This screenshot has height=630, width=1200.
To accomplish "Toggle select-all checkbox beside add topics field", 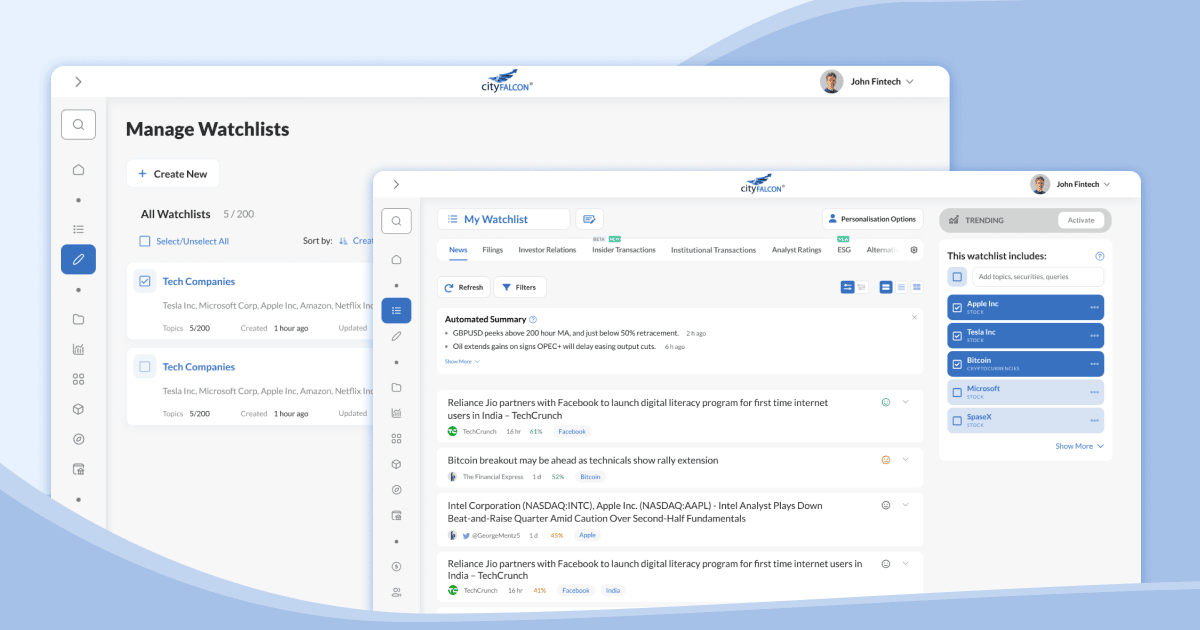I will pyautogui.click(x=957, y=277).
